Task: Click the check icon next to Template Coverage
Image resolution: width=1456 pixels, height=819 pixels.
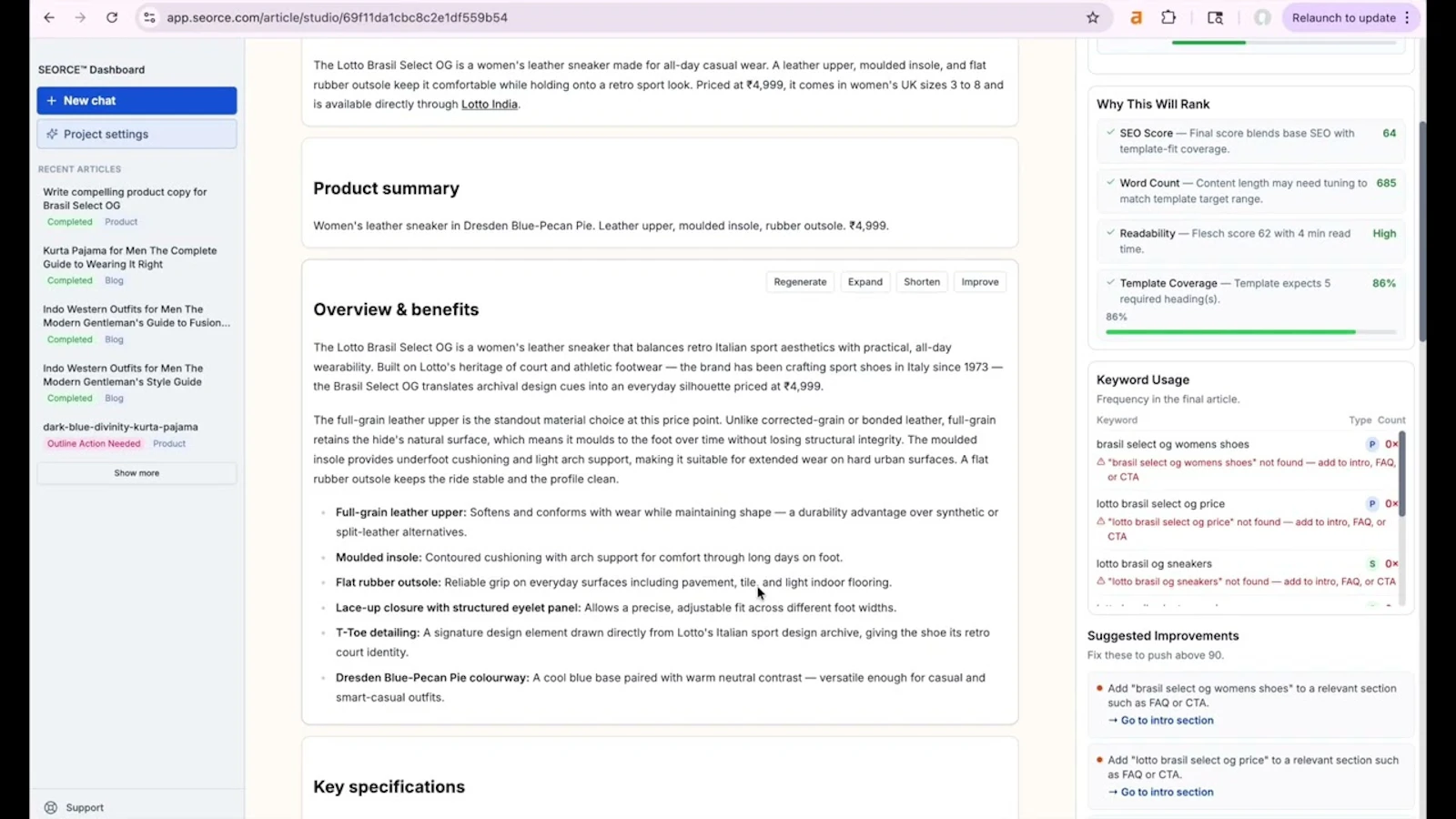Action: coord(1110,282)
